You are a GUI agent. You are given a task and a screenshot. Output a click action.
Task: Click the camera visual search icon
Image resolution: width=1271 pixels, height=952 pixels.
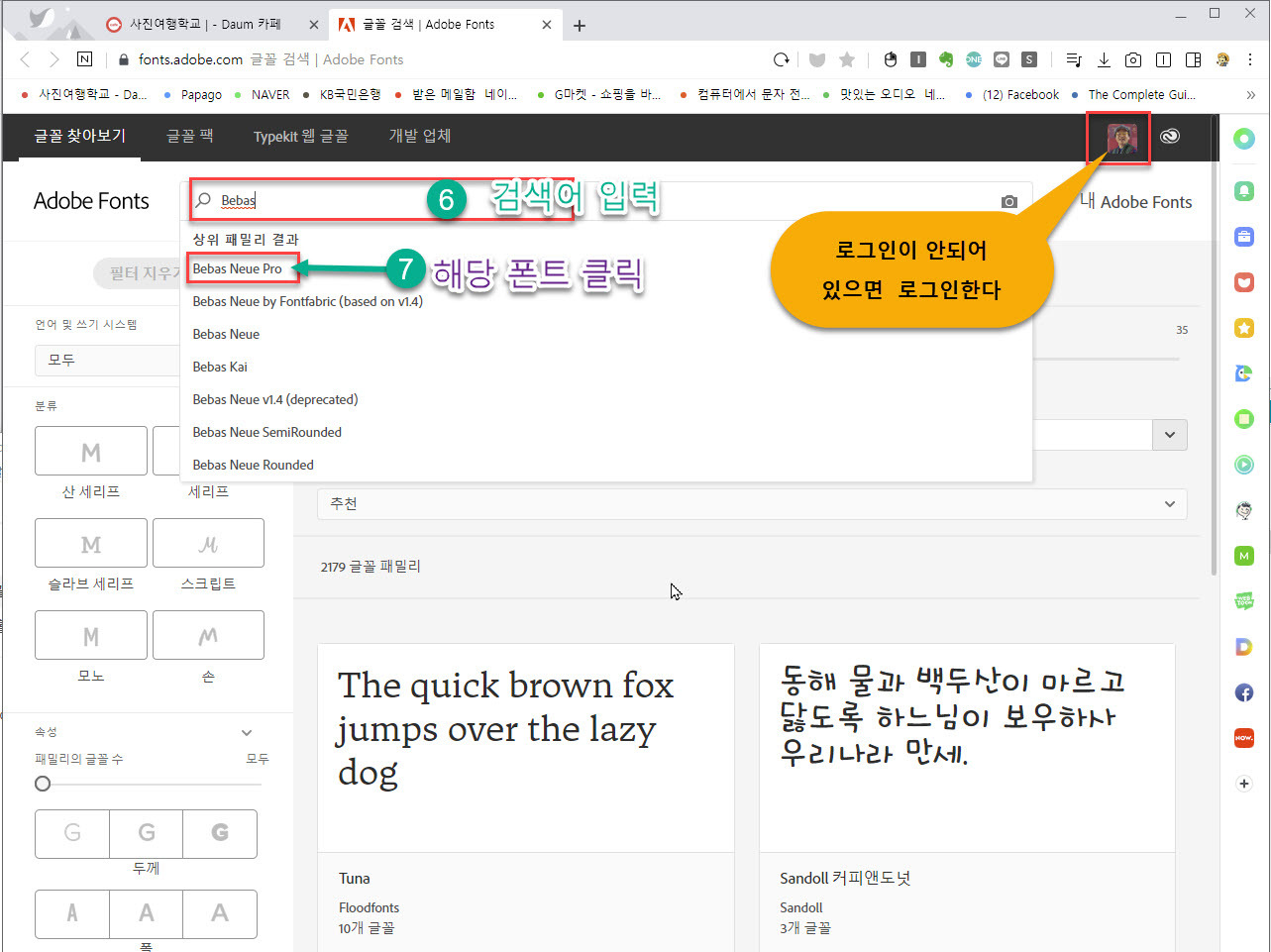pos(1008,201)
